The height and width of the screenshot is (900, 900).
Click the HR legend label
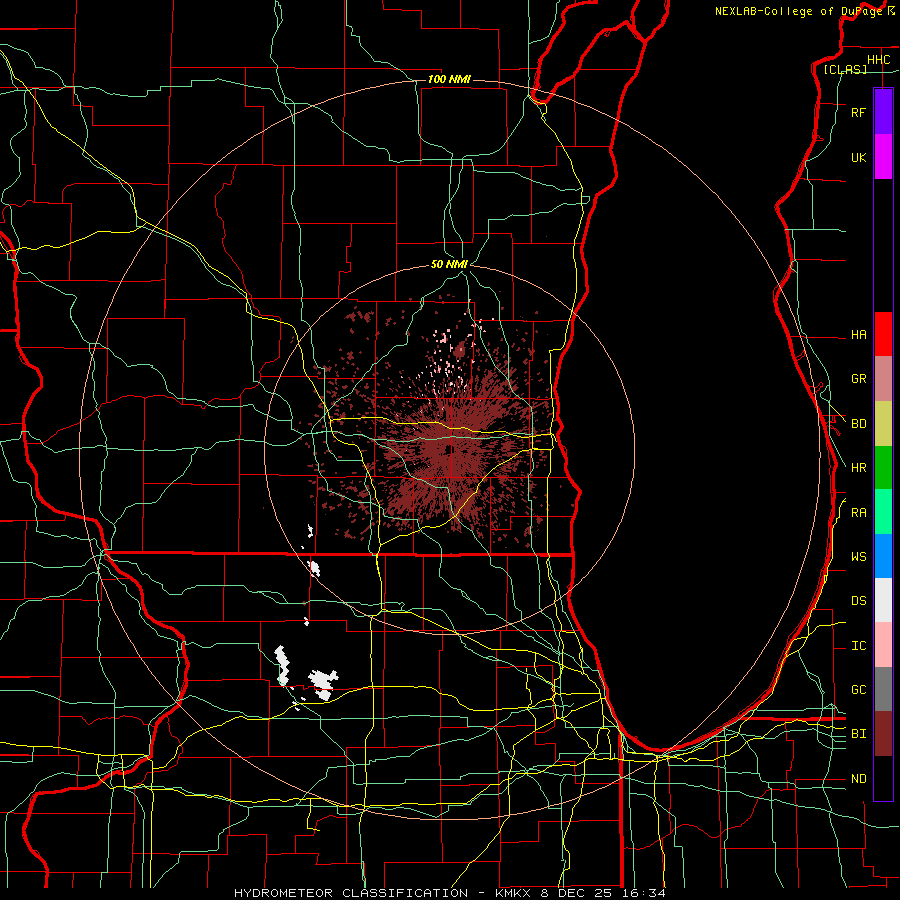[x=858, y=468]
